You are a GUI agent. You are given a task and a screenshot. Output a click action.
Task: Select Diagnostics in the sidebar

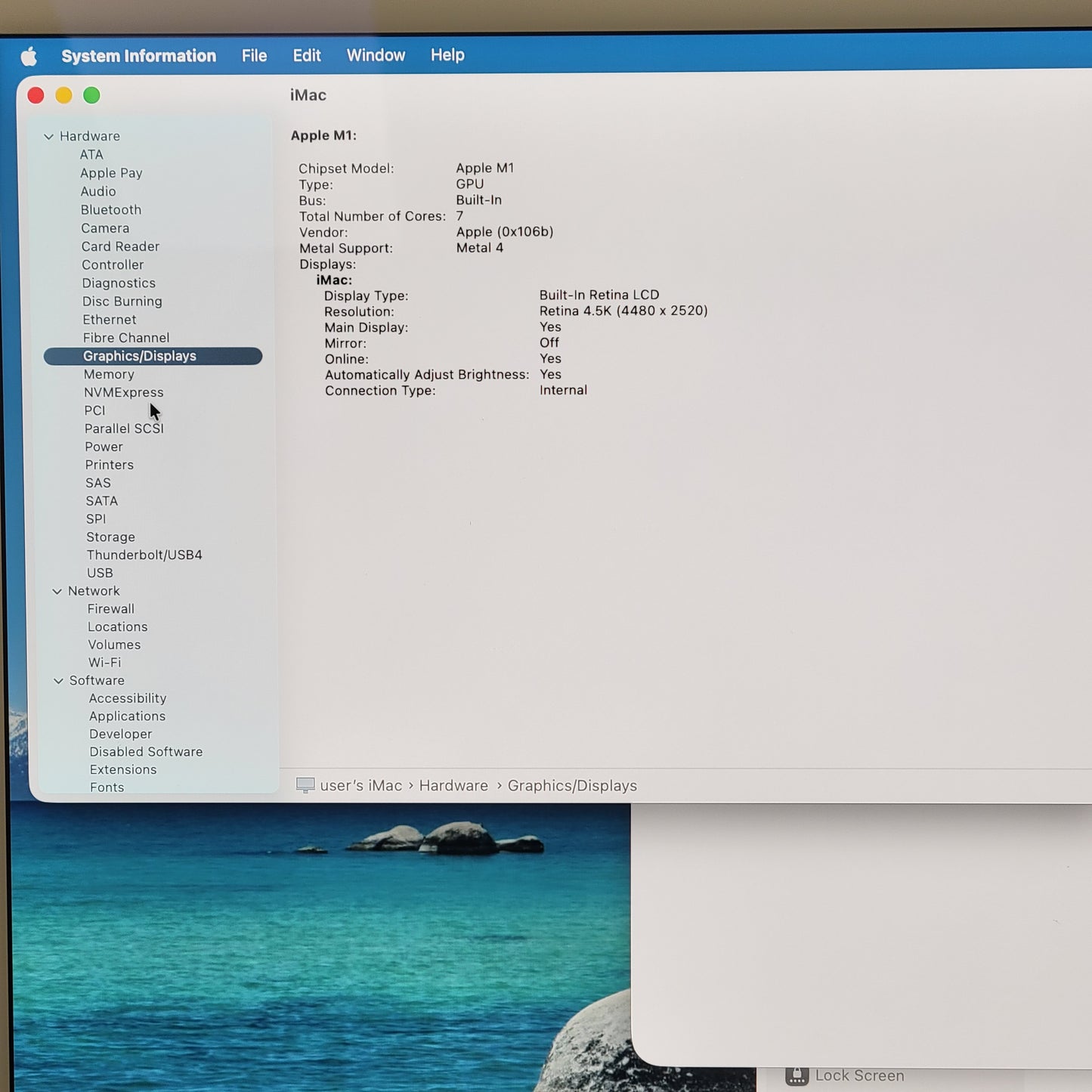point(119,283)
